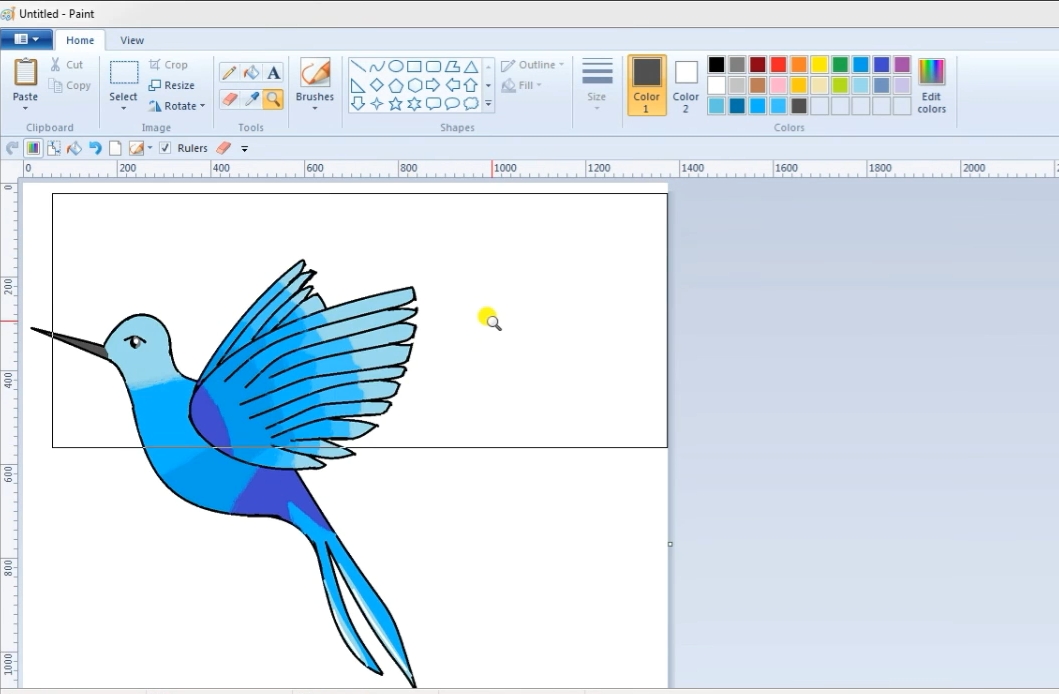Screen dimensions: 1059x694
Task: Select the Text tool
Action: point(274,72)
